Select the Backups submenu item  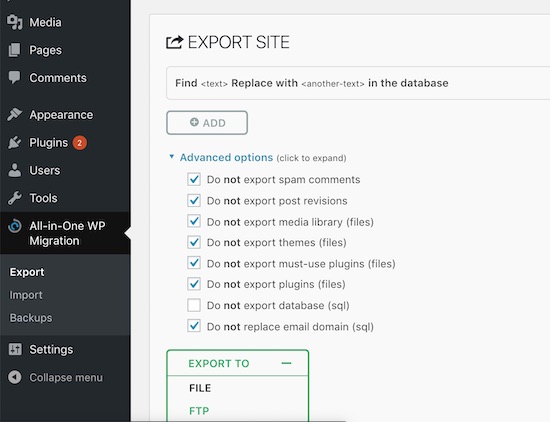pyautogui.click(x=31, y=318)
